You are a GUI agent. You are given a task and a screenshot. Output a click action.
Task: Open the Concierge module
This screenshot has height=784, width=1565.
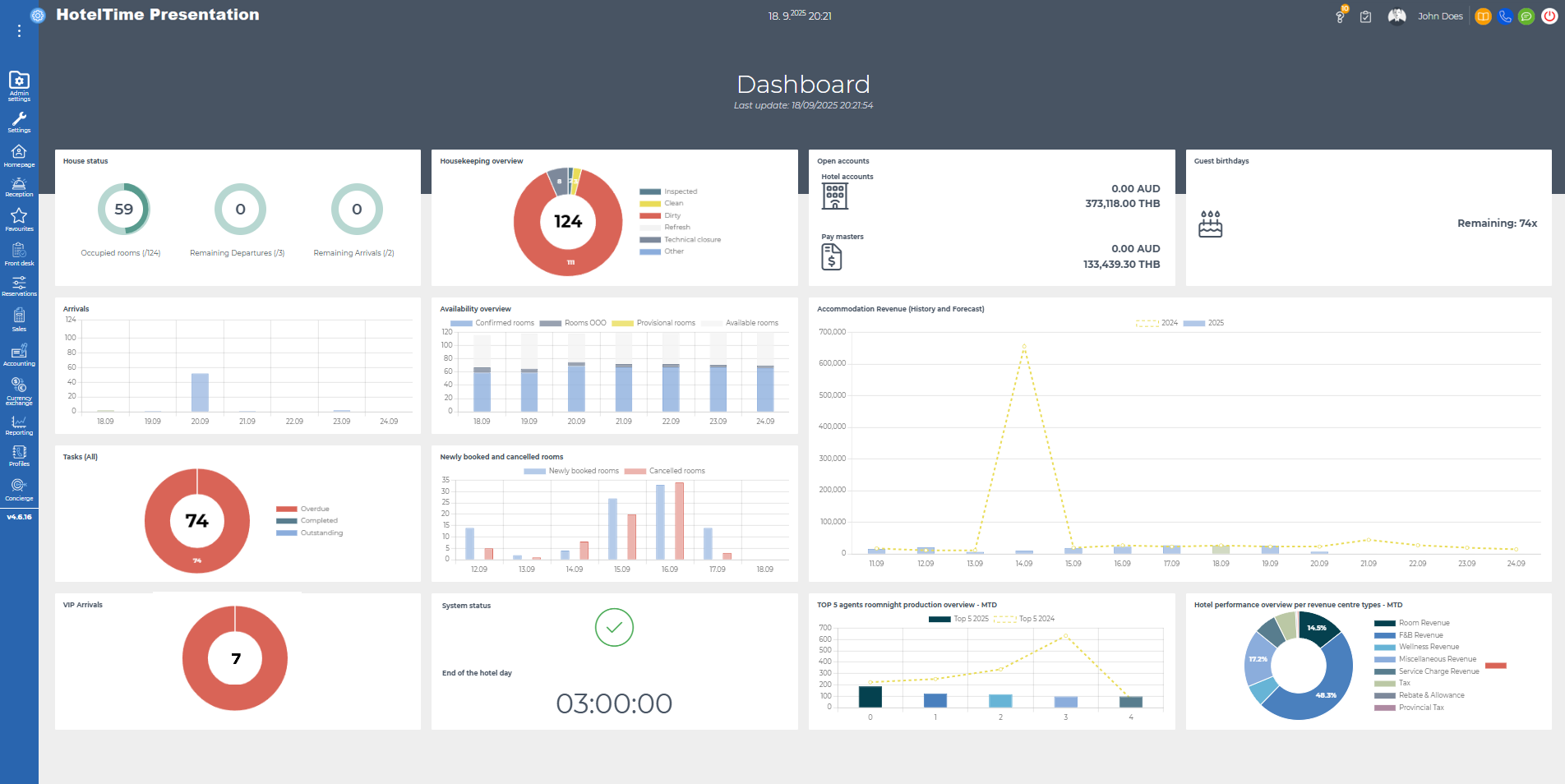[x=19, y=490]
